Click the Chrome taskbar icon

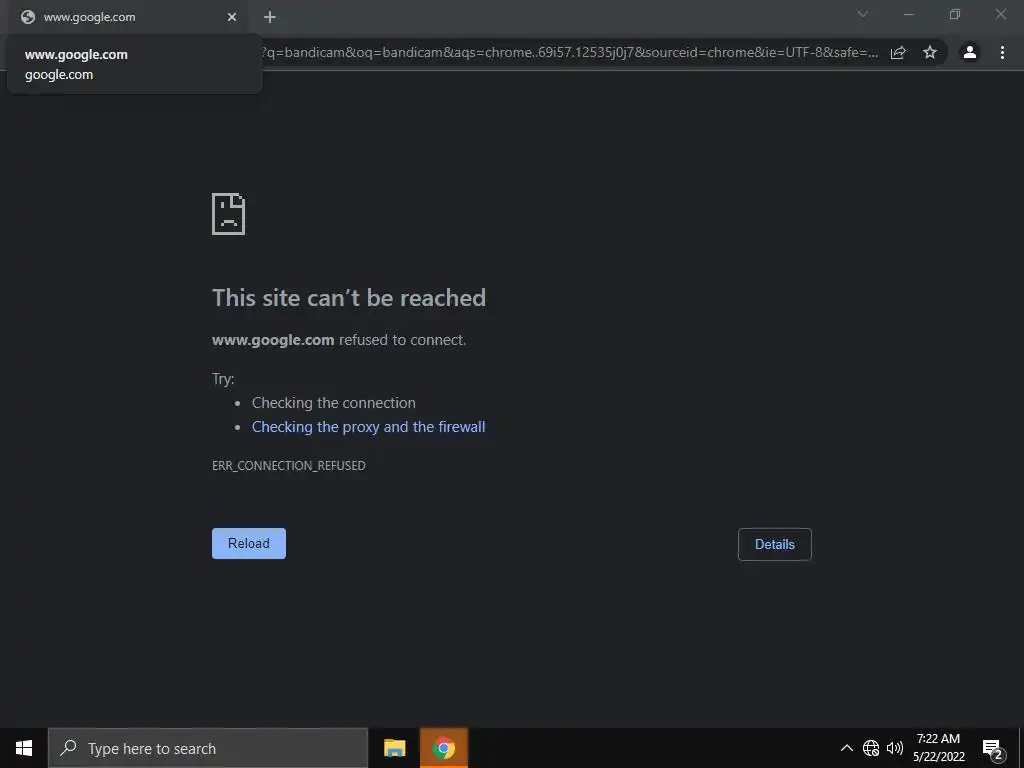tap(443, 748)
